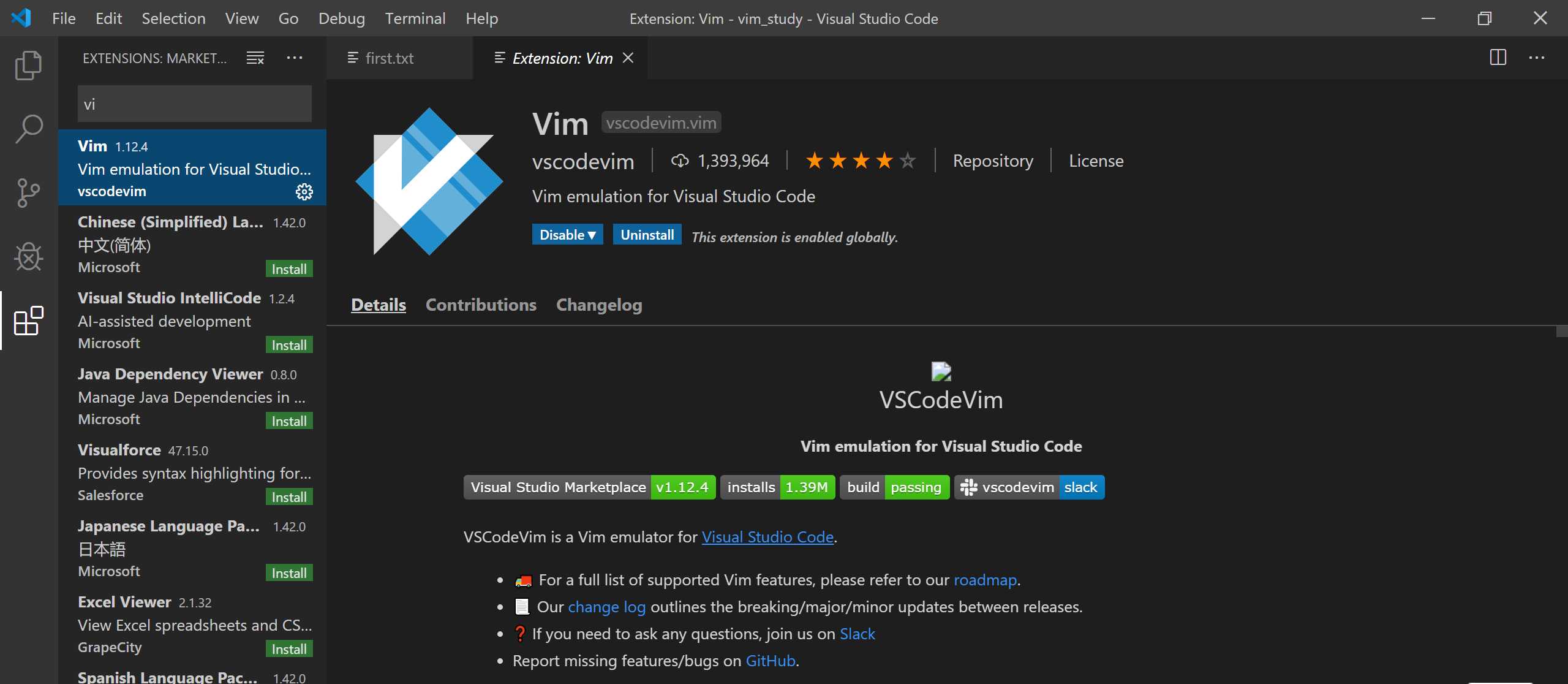Image resolution: width=1568 pixels, height=684 pixels.
Task: Select Vim extension in the list
Action: 192,167
